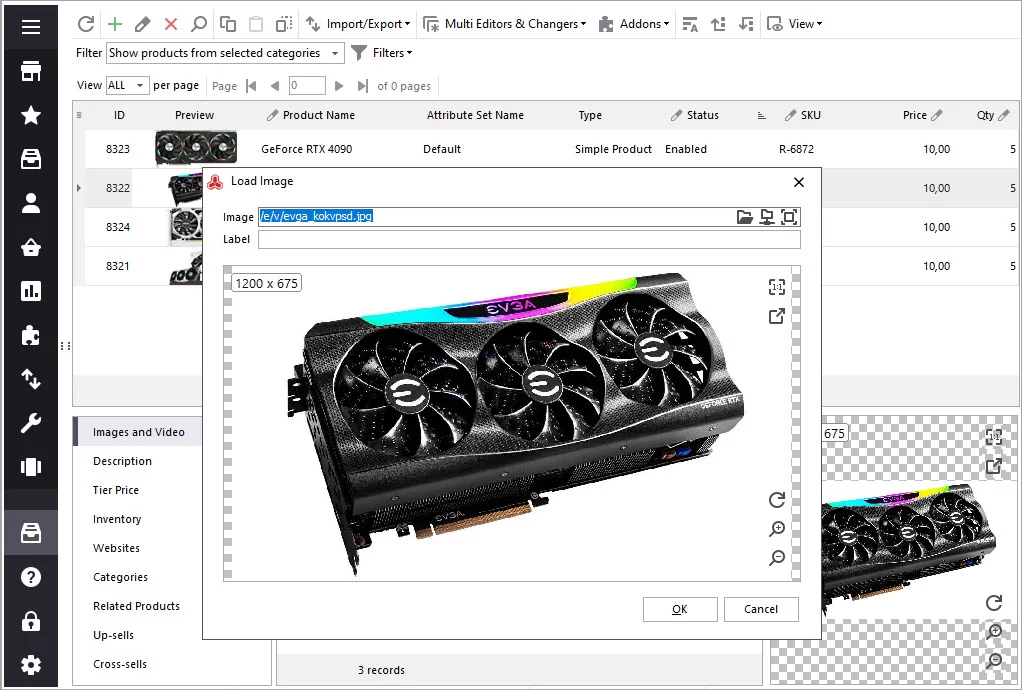Switch to Description tab

122,461
